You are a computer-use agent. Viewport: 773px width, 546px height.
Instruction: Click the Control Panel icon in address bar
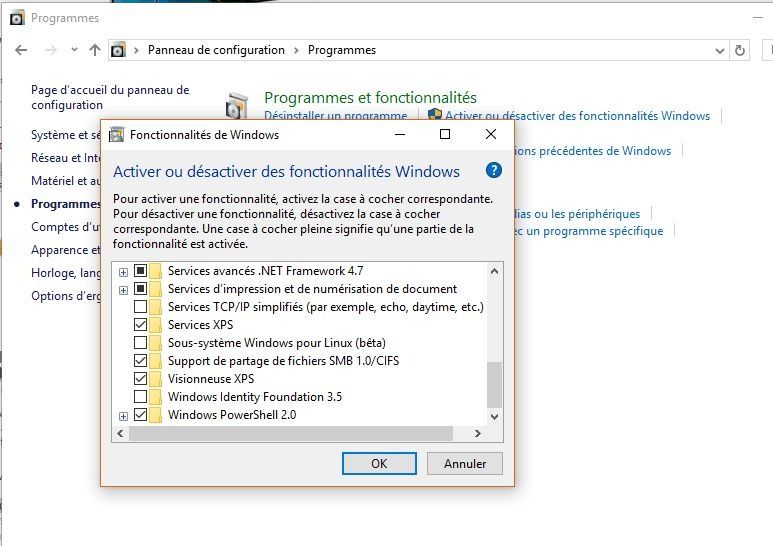(118, 50)
